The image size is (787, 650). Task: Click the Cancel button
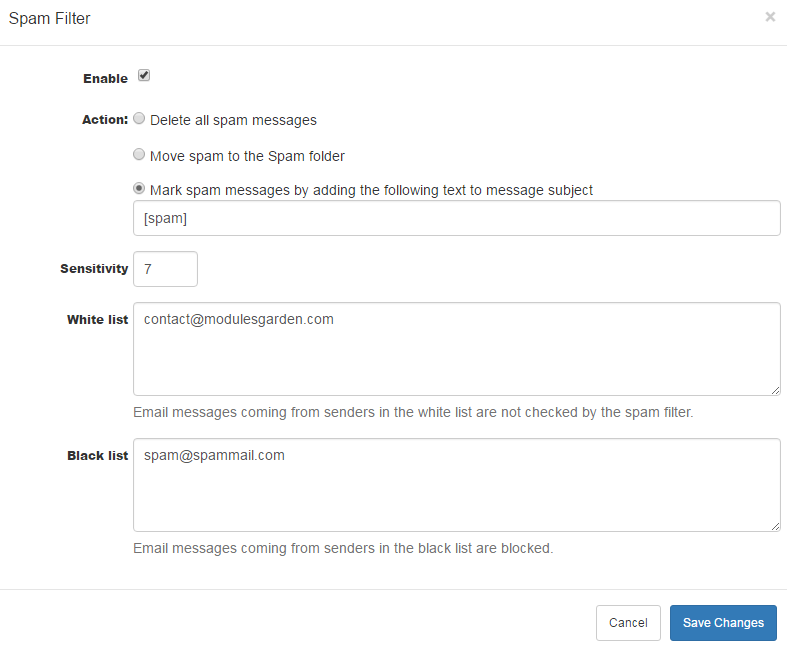coord(628,623)
